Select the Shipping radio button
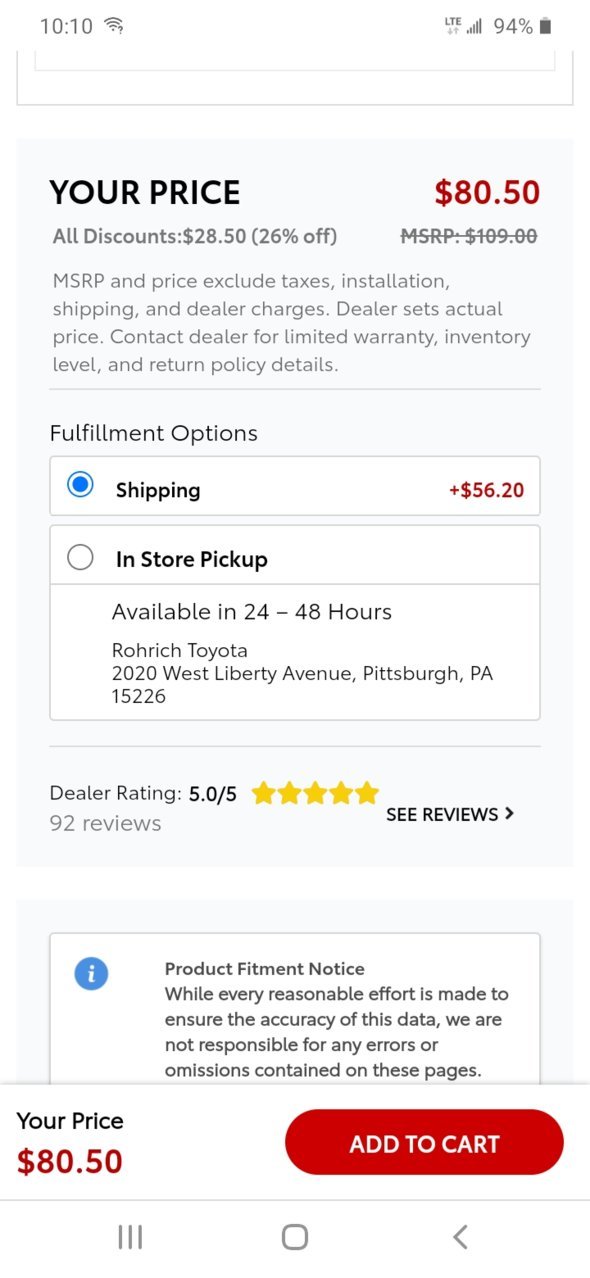The height and width of the screenshot is (1278, 590). click(80, 485)
